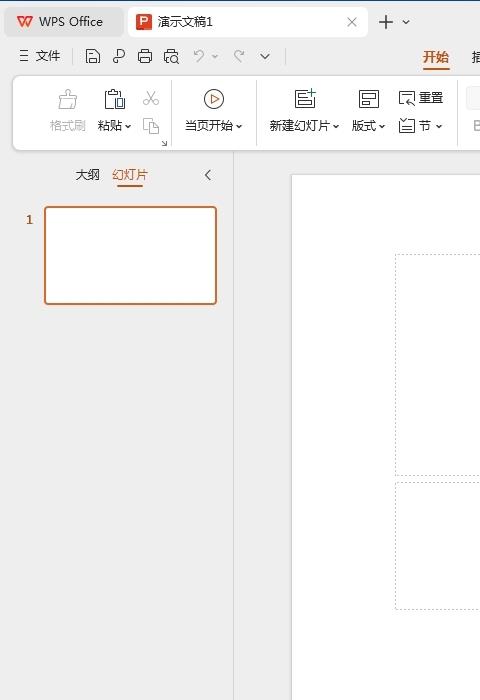Image resolution: width=480 pixels, height=700 pixels.
Task: Click the Cut scissors icon
Action: point(151,98)
